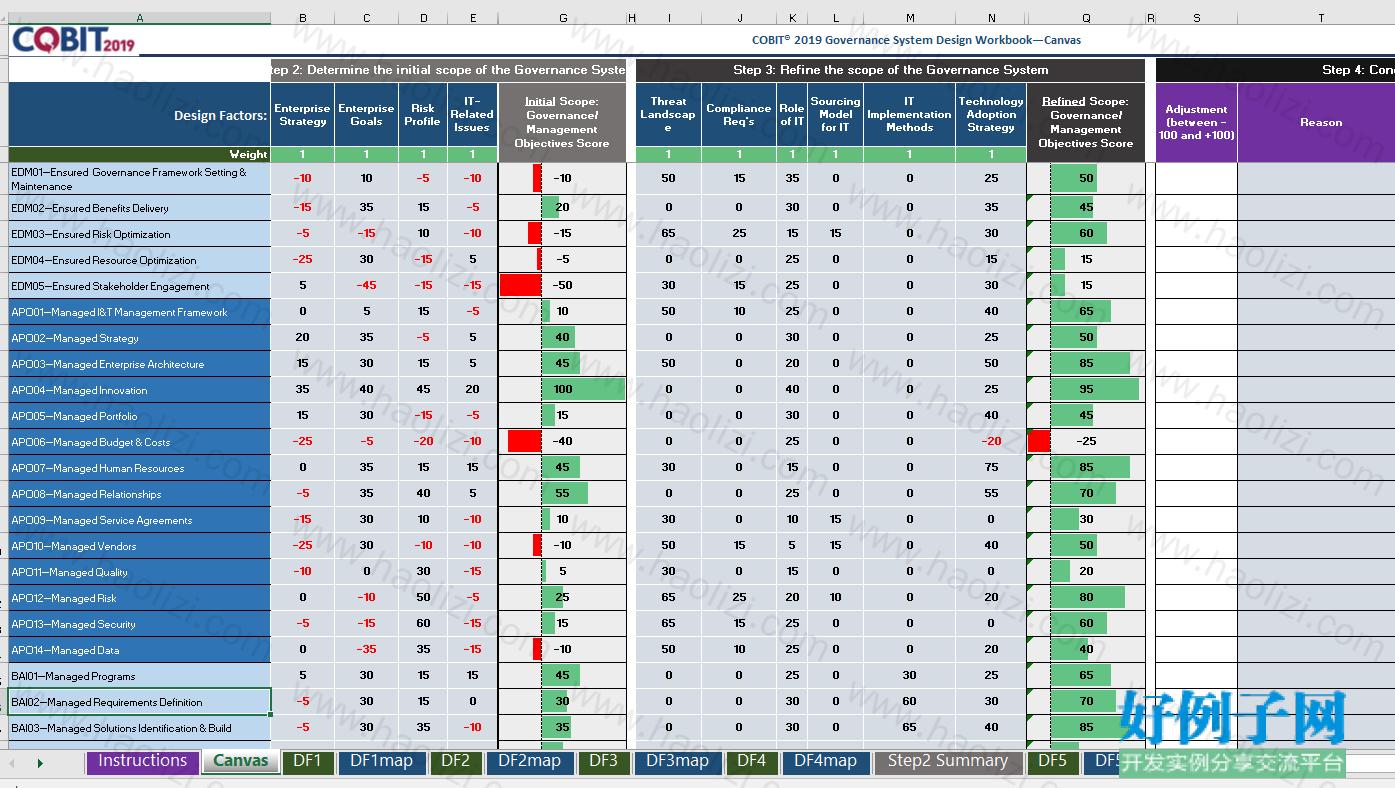The height and width of the screenshot is (788, 1395).
Task: Select APO07 Managed Human Resources label
Action: (x=140, y=468)
